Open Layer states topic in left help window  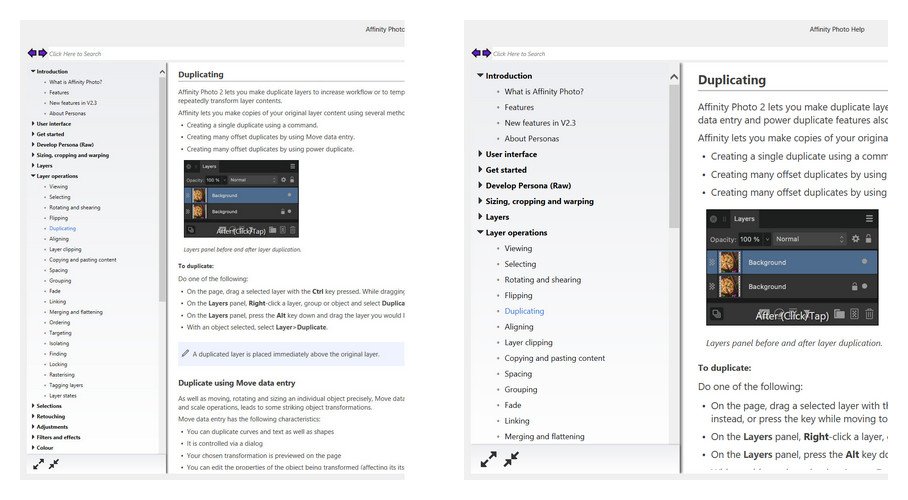point(63,395)
